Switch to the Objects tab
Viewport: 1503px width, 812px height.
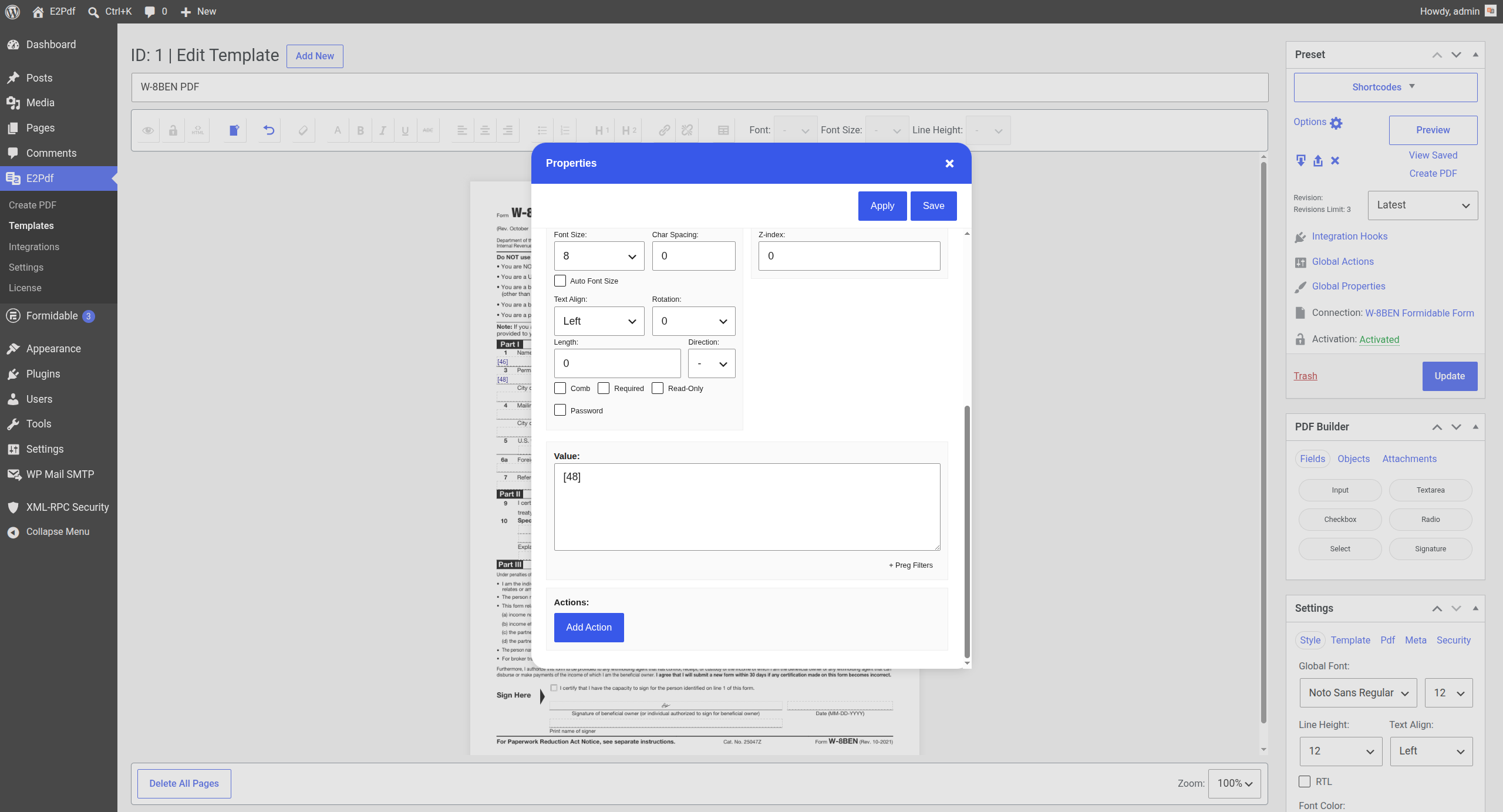coord(1353,459)
